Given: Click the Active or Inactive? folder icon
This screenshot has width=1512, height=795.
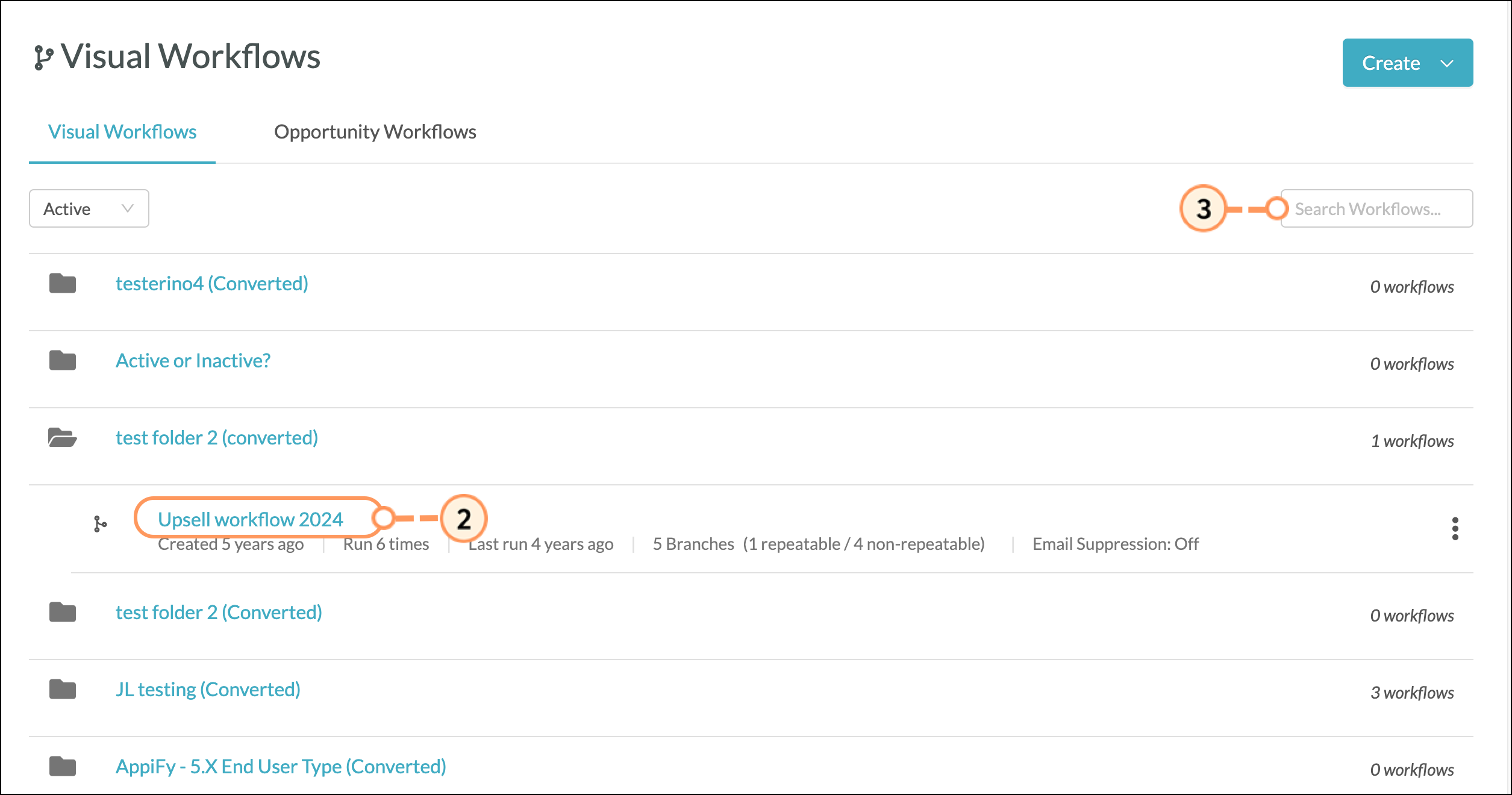Looking at the screenshot, I should coord(63,360).
